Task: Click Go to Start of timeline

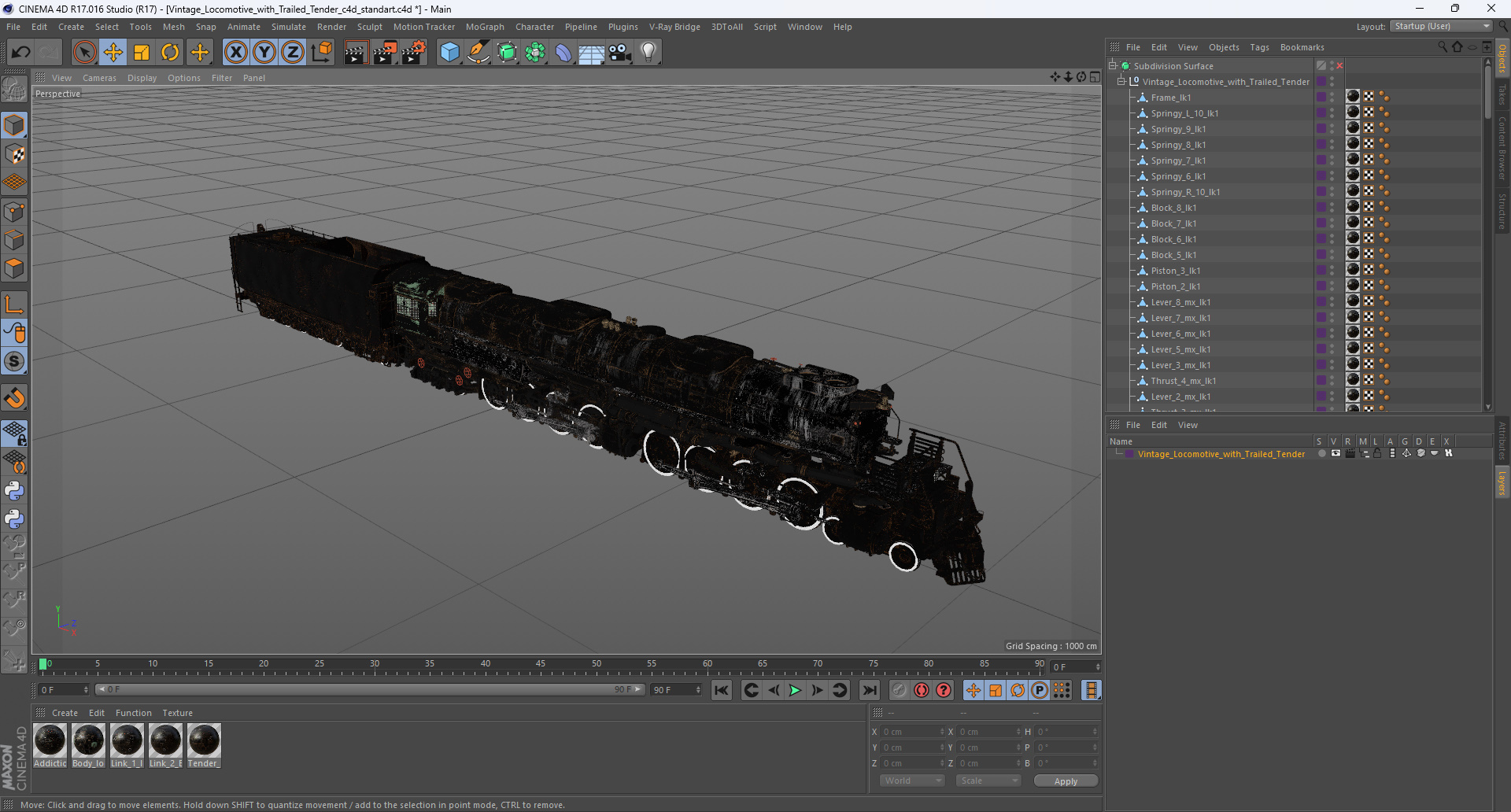Action: (722, 691)
